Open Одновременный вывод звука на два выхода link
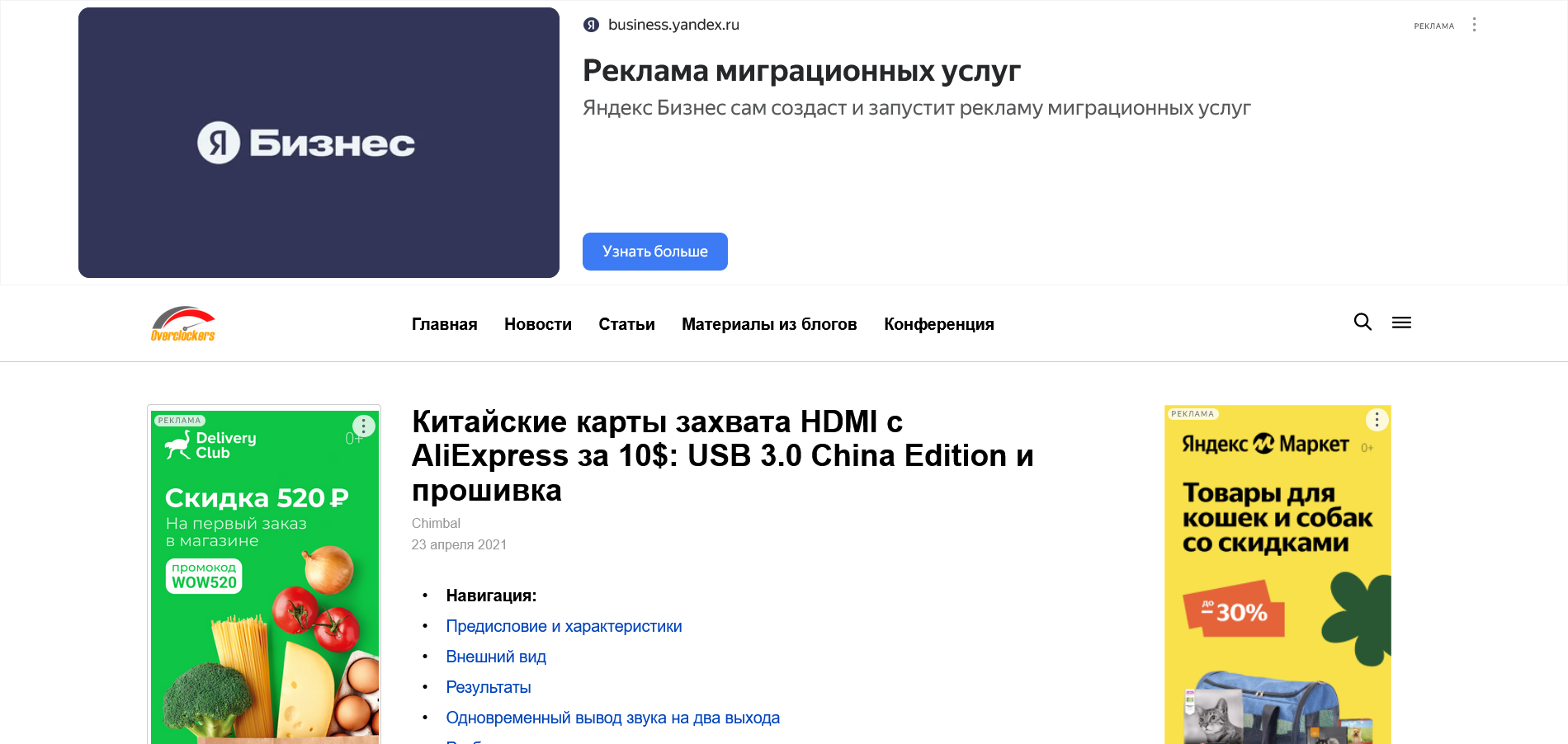 click(613, 718)
